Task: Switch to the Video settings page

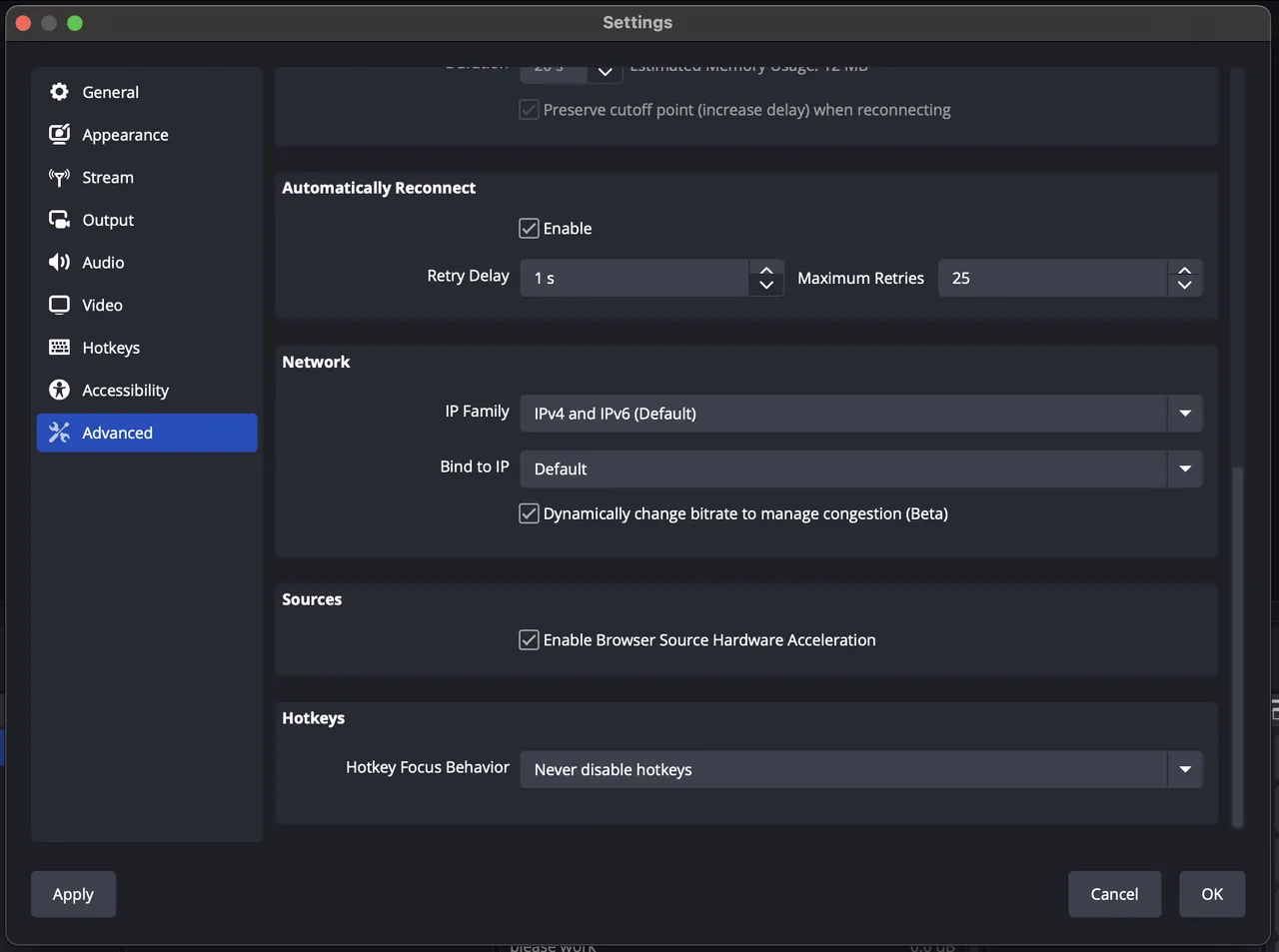Action: (147, 305)
